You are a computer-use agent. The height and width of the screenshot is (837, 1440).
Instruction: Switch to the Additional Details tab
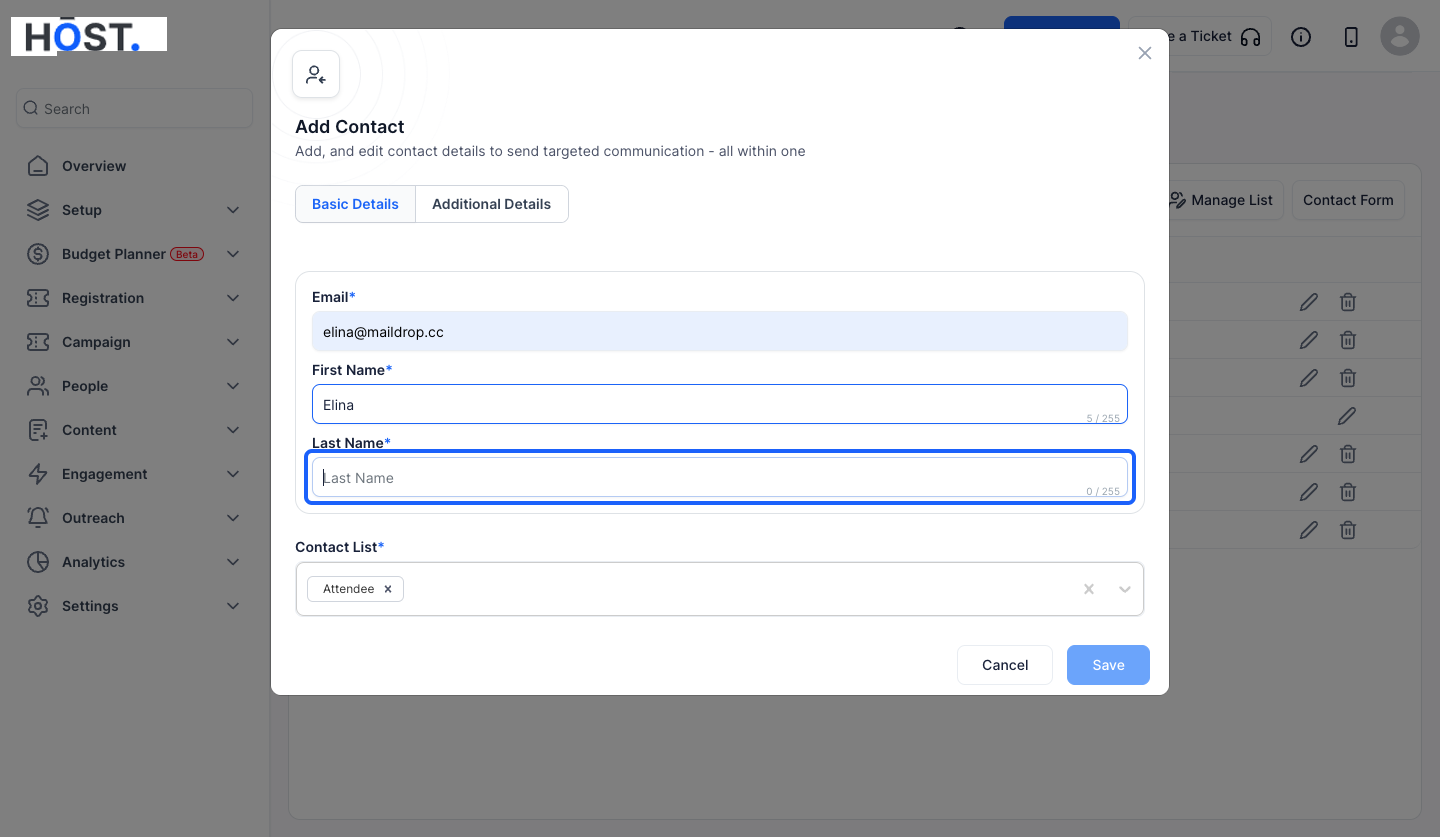click(491, 204)
